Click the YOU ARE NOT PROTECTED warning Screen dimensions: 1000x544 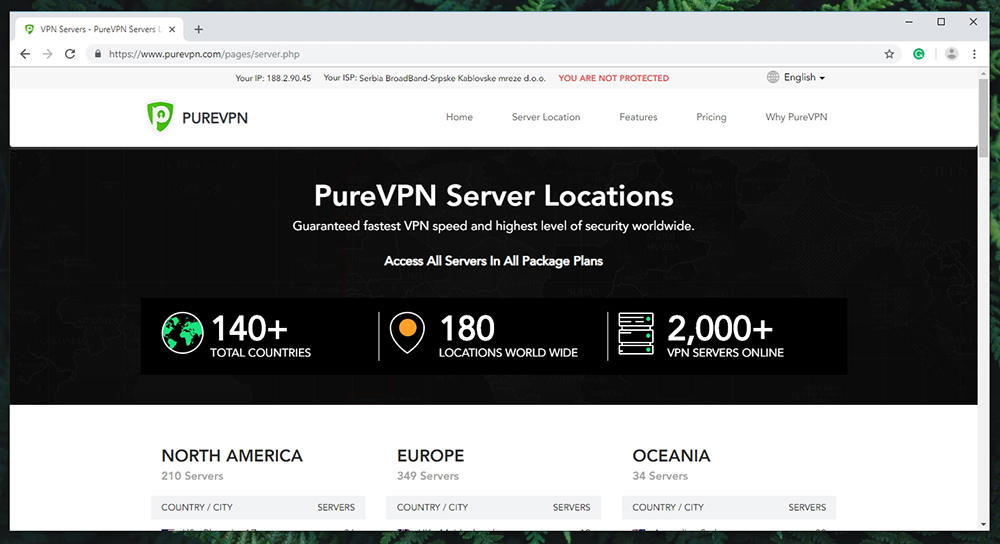click(614, 78)
